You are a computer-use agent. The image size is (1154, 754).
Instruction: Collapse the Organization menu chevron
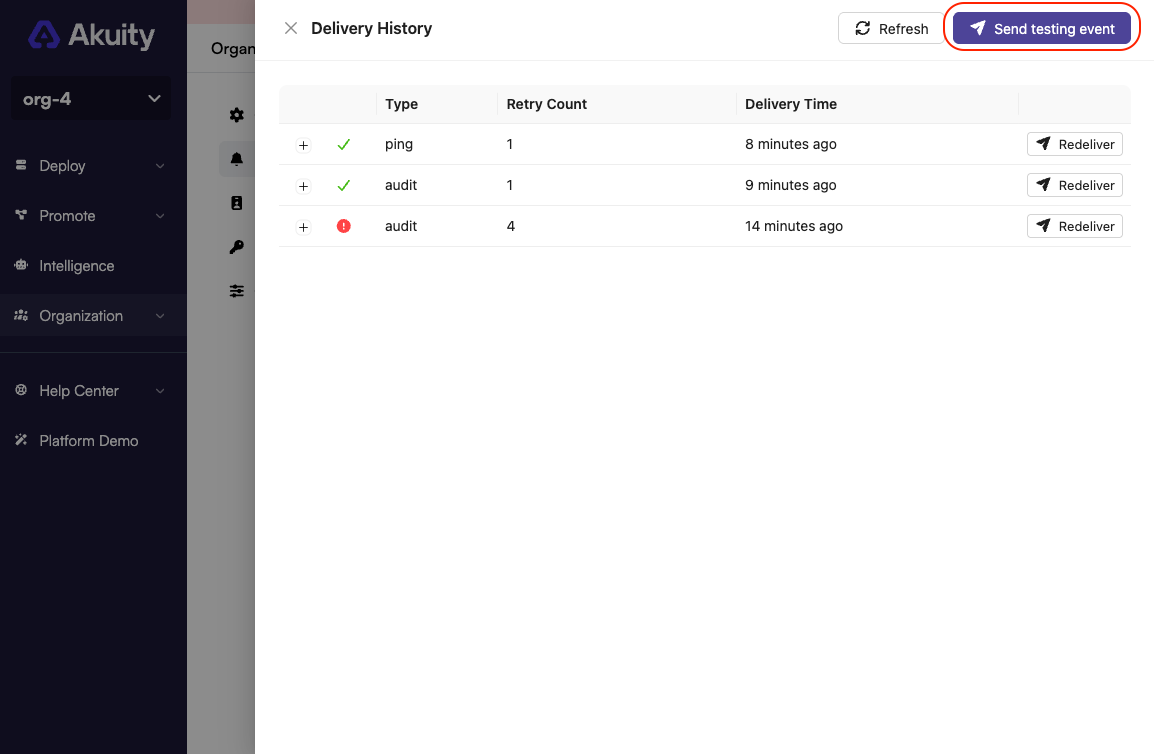160,316
